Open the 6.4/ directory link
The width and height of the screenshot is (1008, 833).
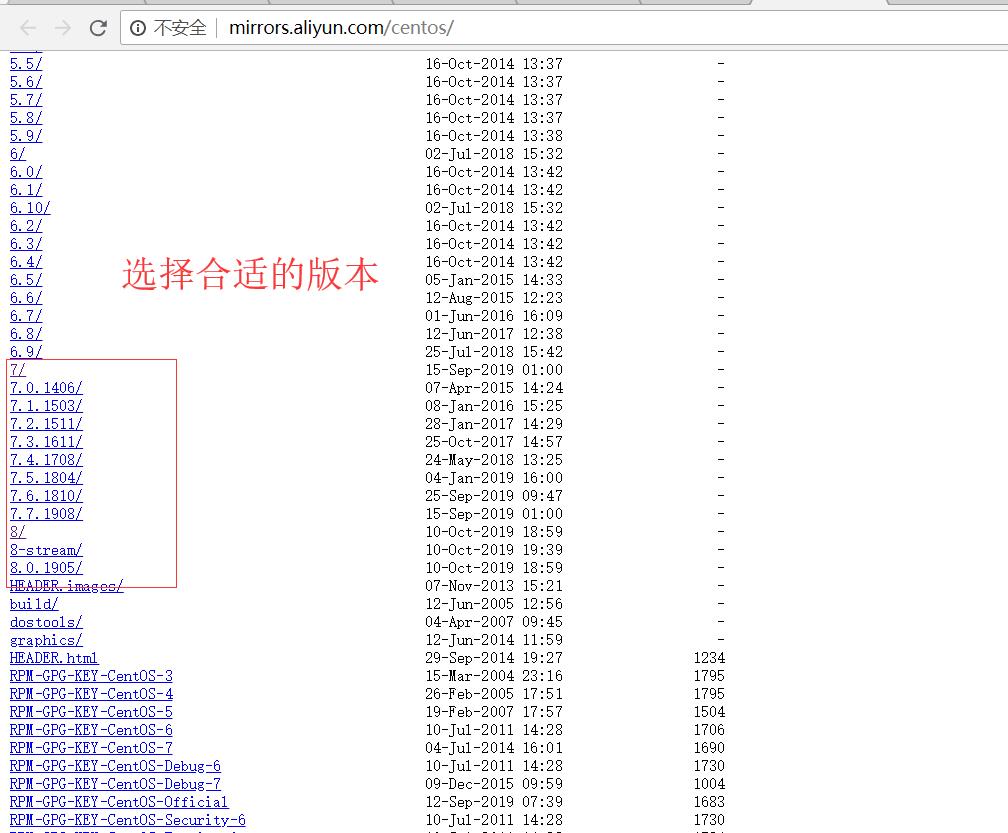(x=26, y=262)
